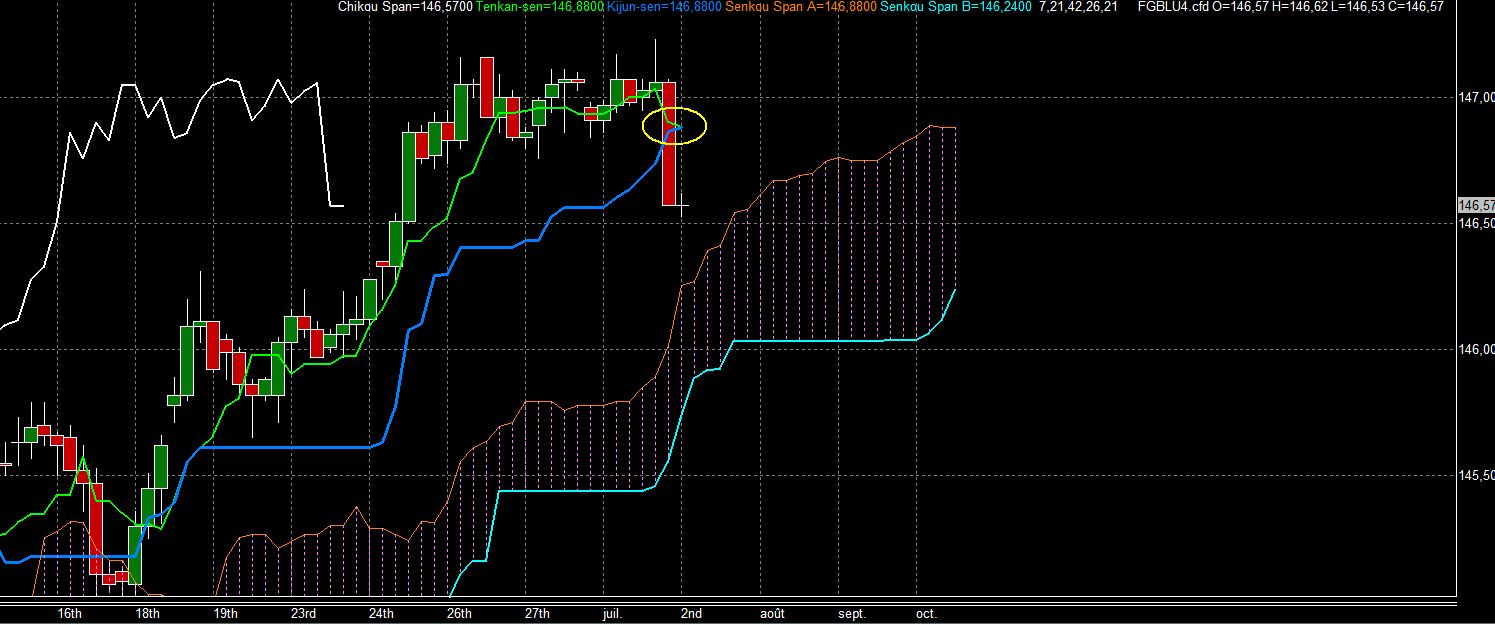Click the 147,00 price axis label

(x=1477, y=97)
